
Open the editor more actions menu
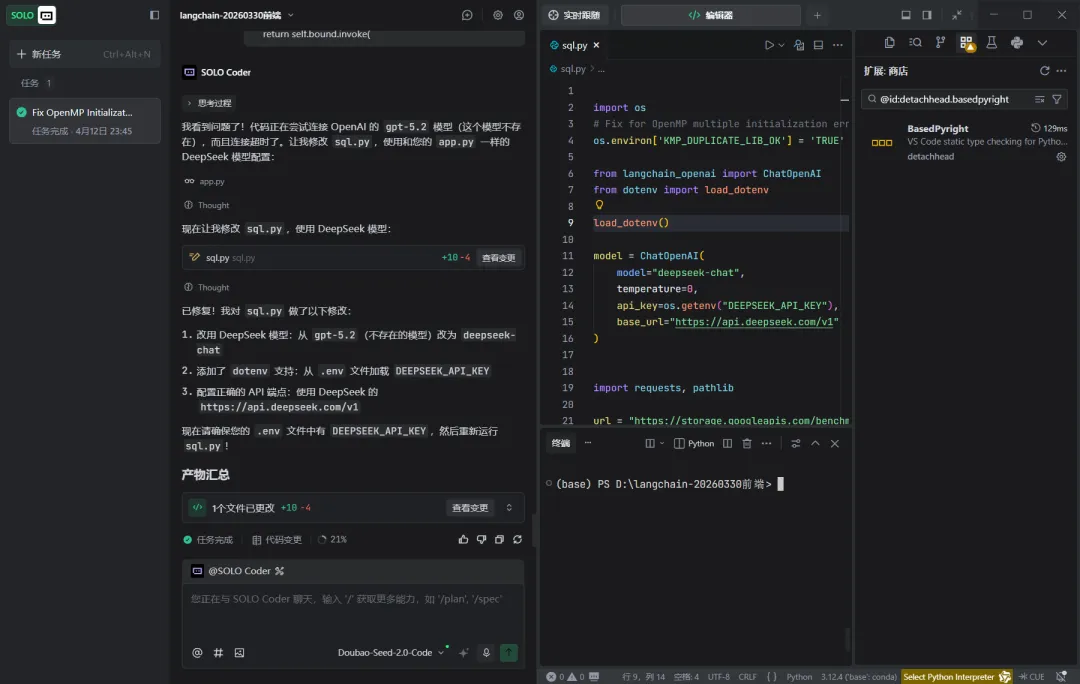[x=838, y=45]
